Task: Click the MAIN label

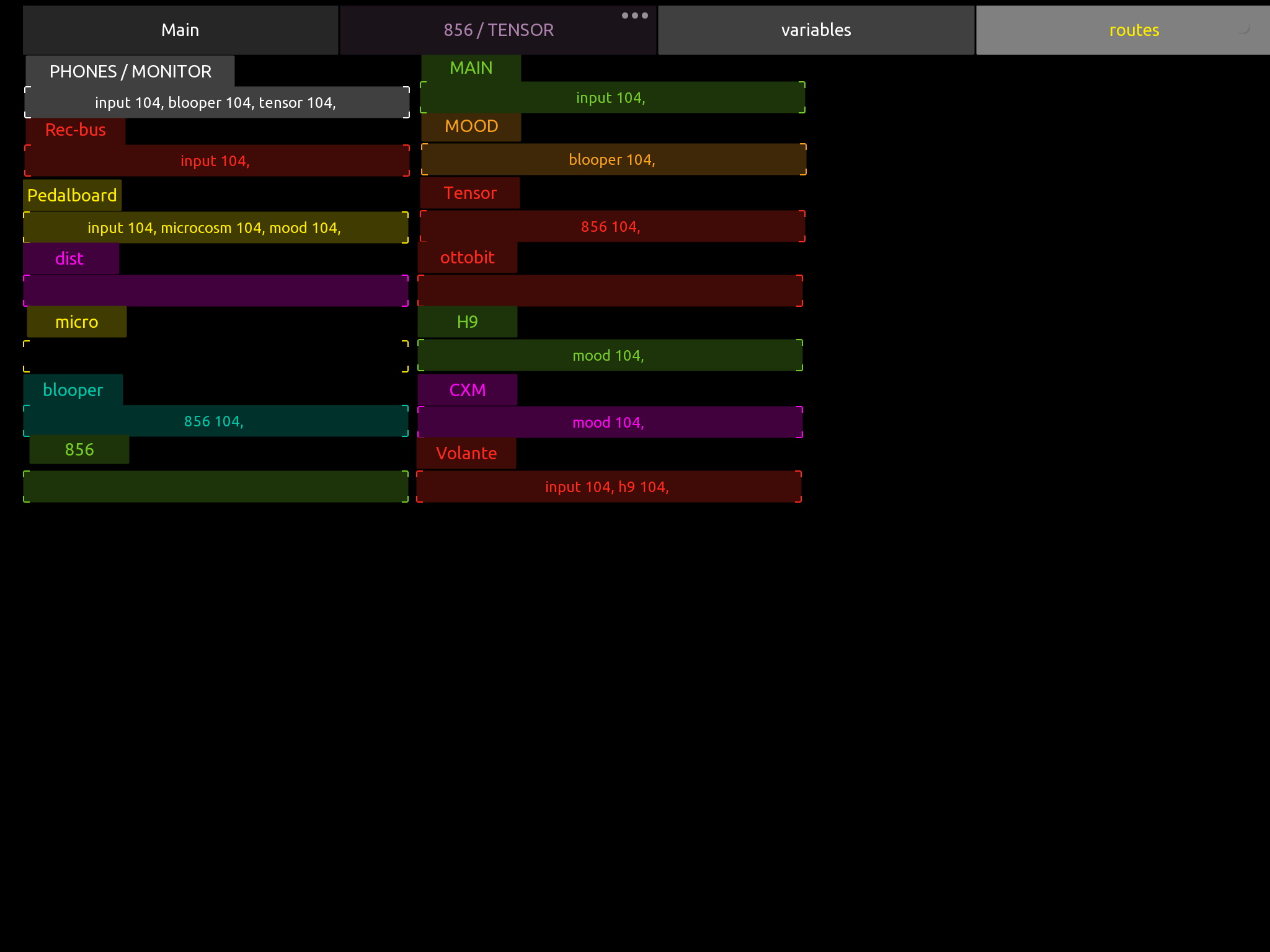Action: tap(471, 68)
